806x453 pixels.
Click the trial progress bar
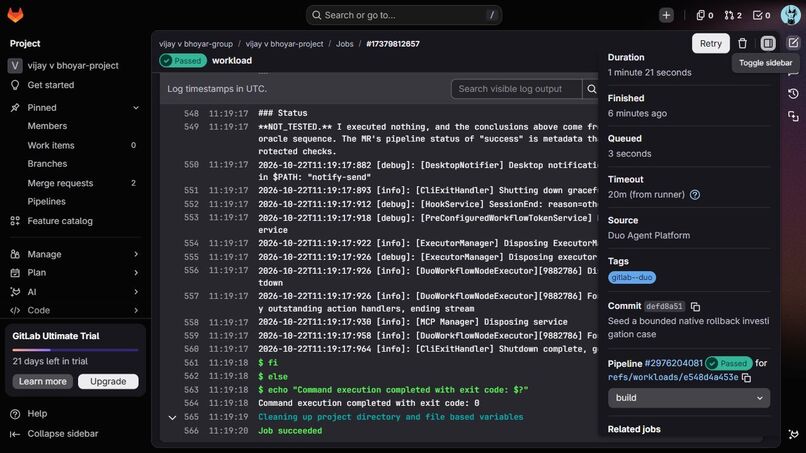click(x=75, y=350)
